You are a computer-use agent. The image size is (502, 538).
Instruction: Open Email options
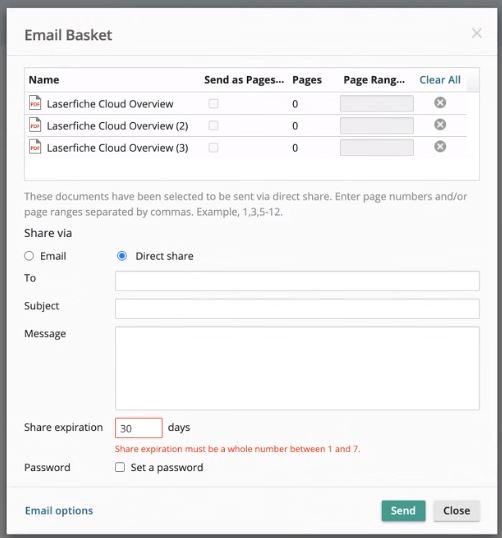(x=59, y=511)
